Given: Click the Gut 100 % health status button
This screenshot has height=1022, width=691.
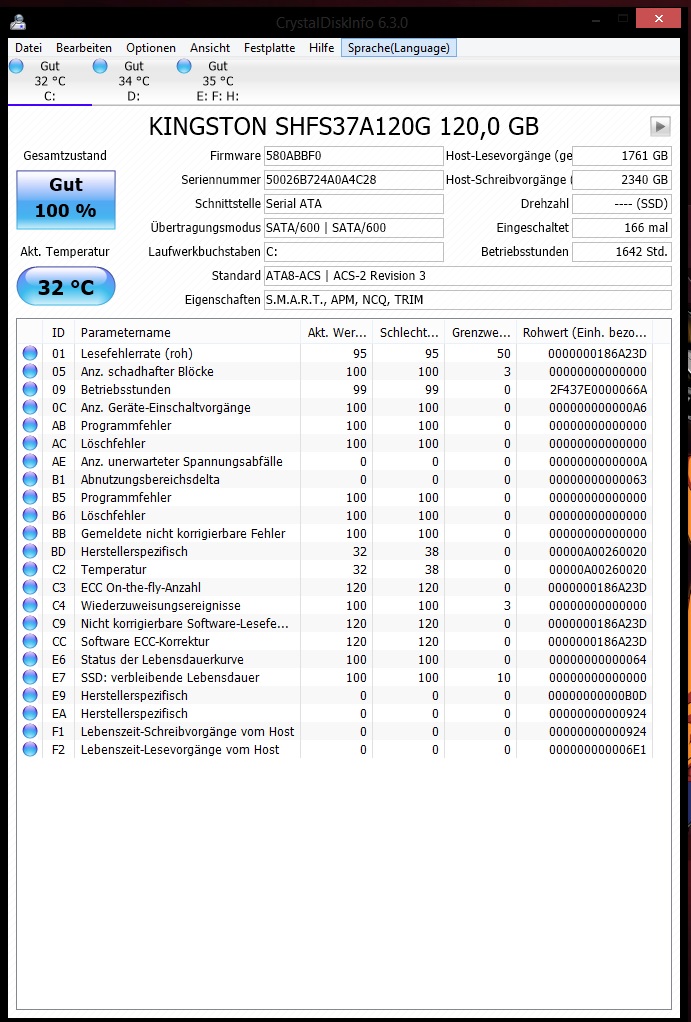Looking at the screenshot, I should [x=66, y=199].
